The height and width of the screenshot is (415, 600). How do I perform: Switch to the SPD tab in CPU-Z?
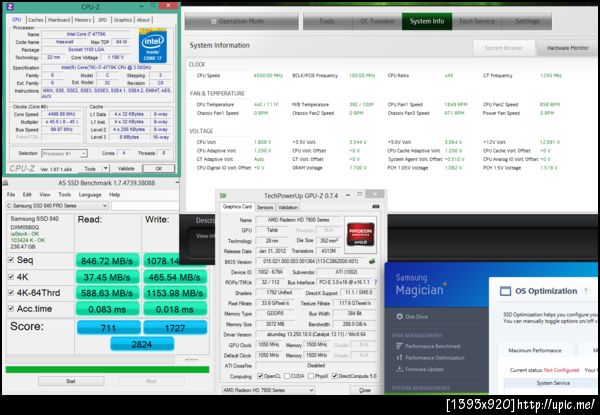pyautogui.click(x=102, y=20)
